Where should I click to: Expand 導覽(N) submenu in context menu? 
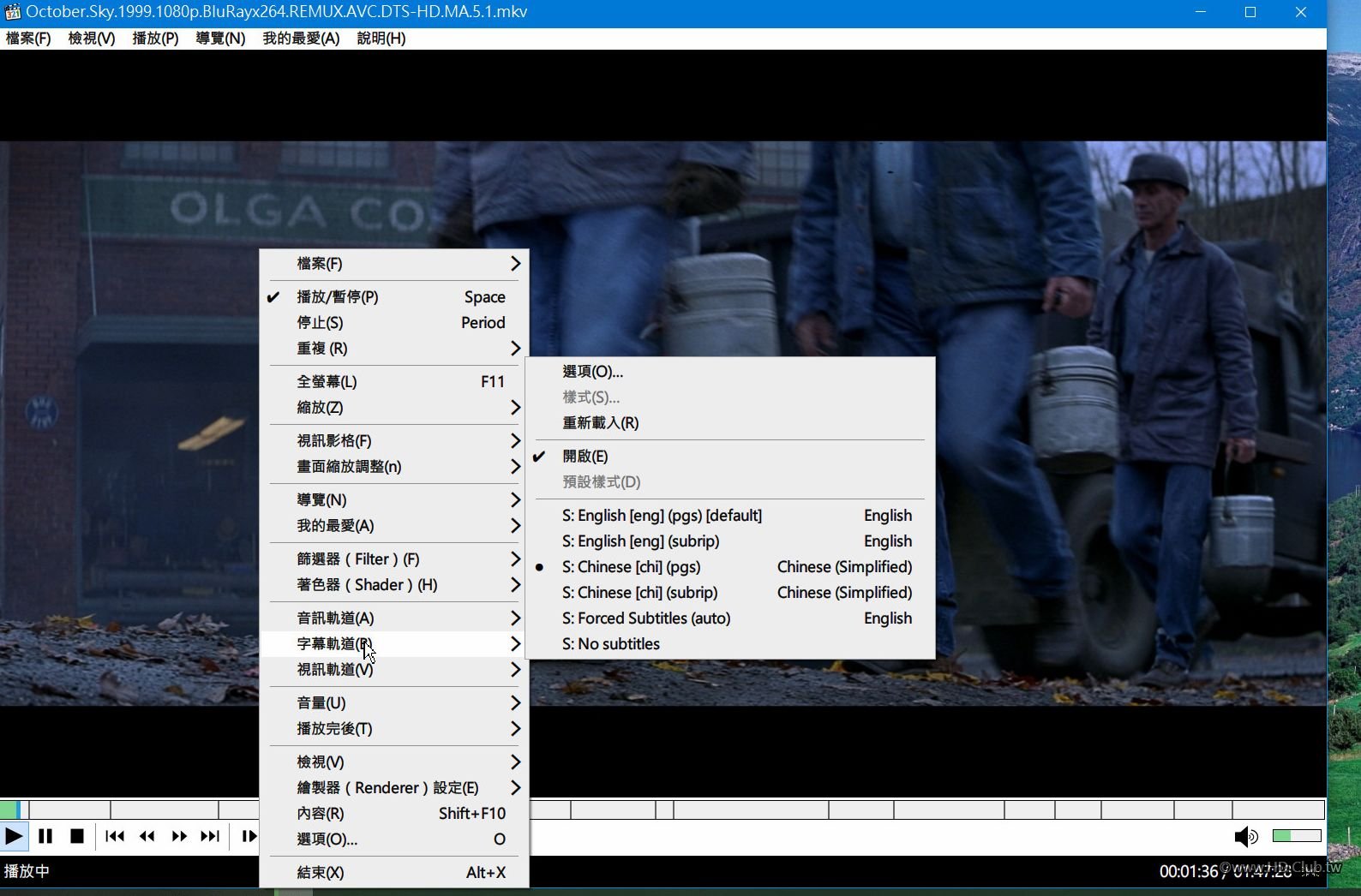(394, 500)
